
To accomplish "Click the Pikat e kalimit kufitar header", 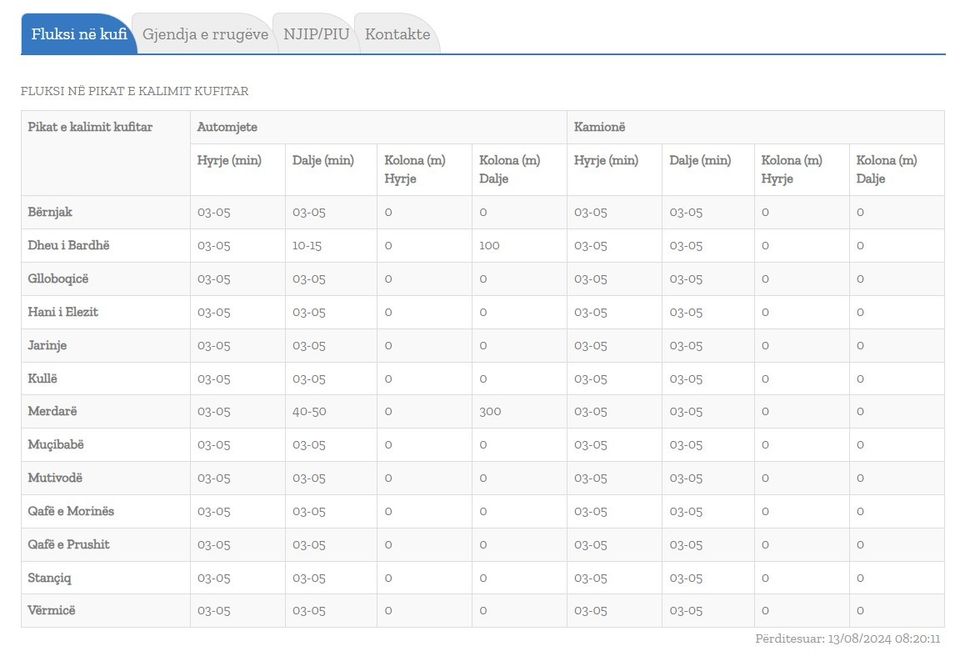I will pyautogui.click(x=90, y=127).
